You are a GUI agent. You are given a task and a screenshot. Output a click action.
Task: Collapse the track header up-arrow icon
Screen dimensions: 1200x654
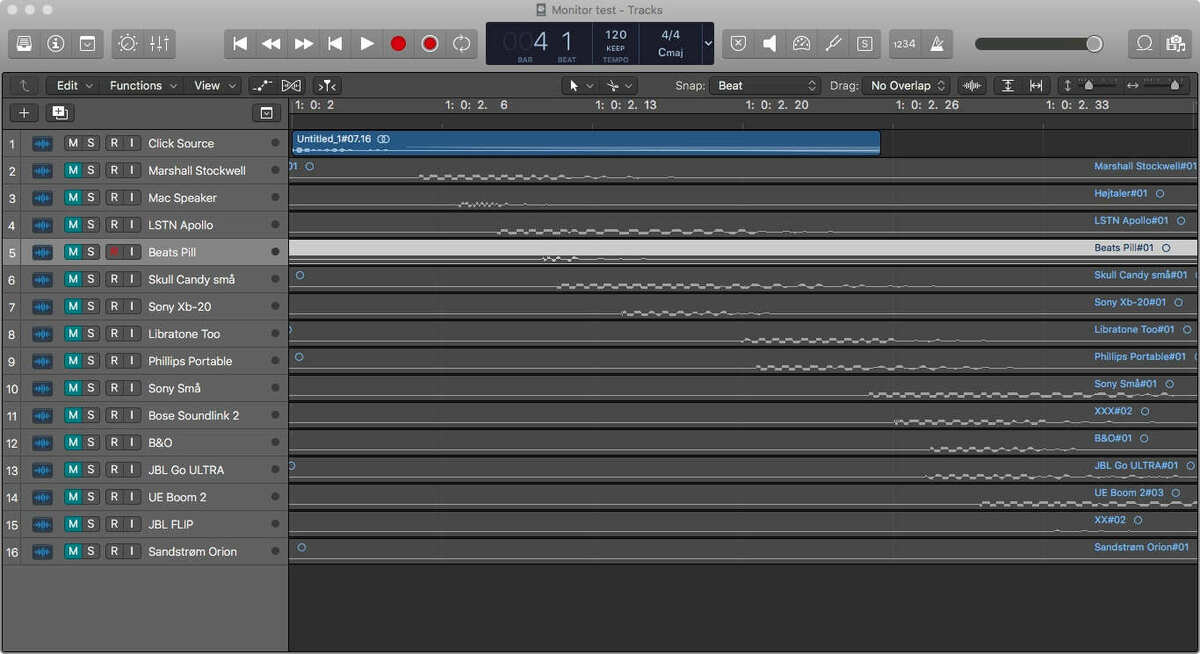24,86
